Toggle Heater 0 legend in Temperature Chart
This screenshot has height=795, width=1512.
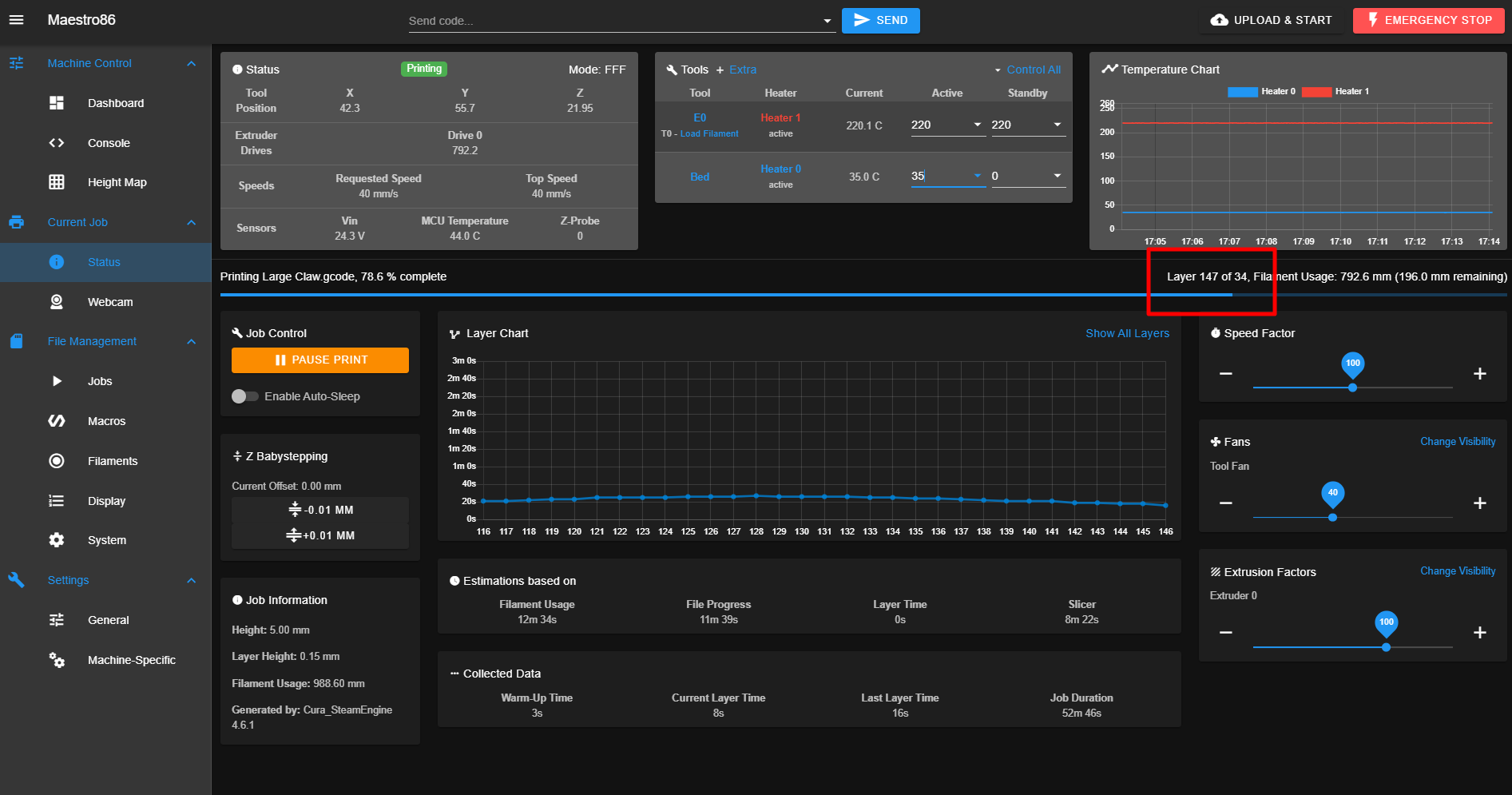pyautogui.click(x=1261, y=92)
